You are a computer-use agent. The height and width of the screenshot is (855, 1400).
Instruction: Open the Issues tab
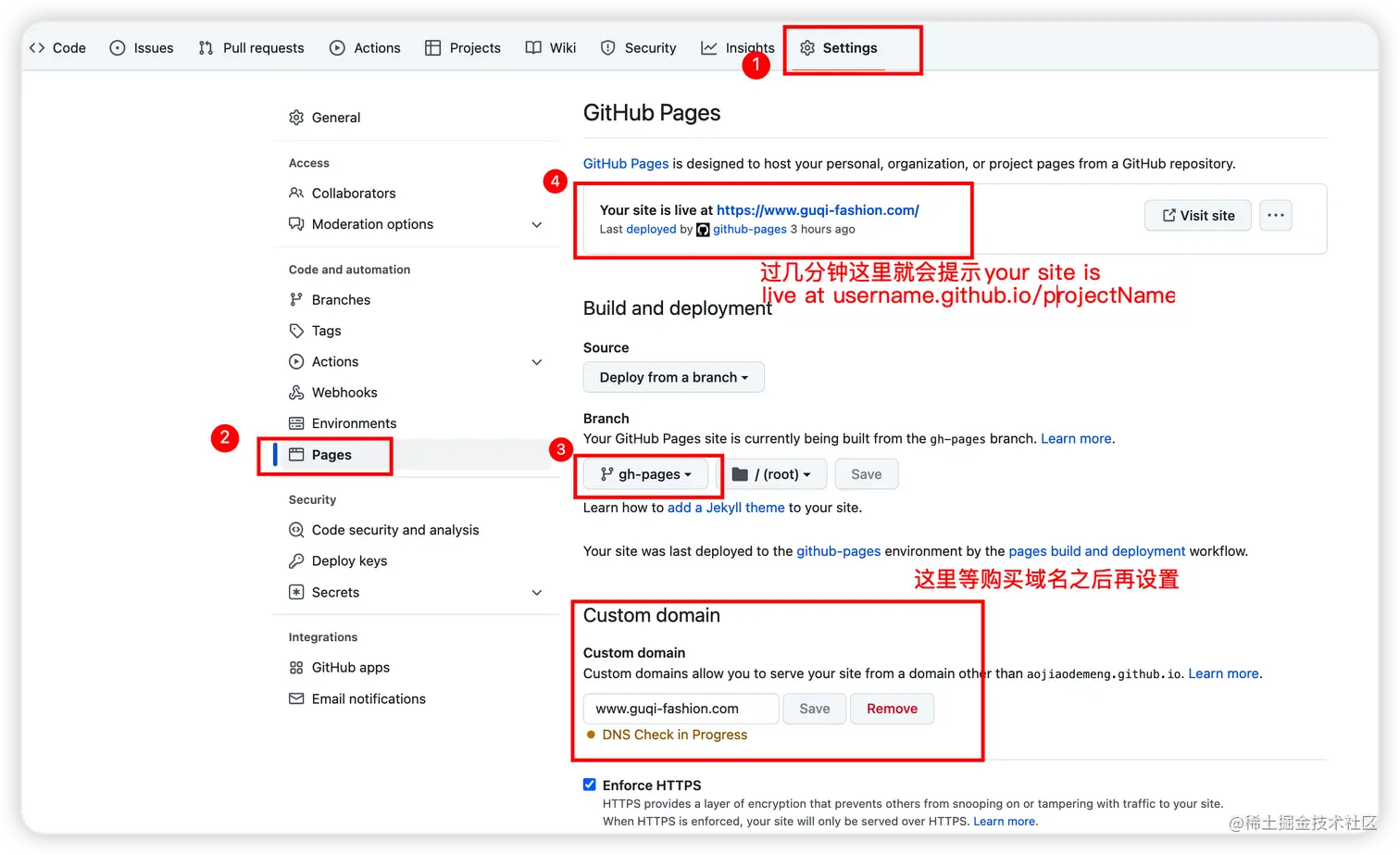coord(142,48)
